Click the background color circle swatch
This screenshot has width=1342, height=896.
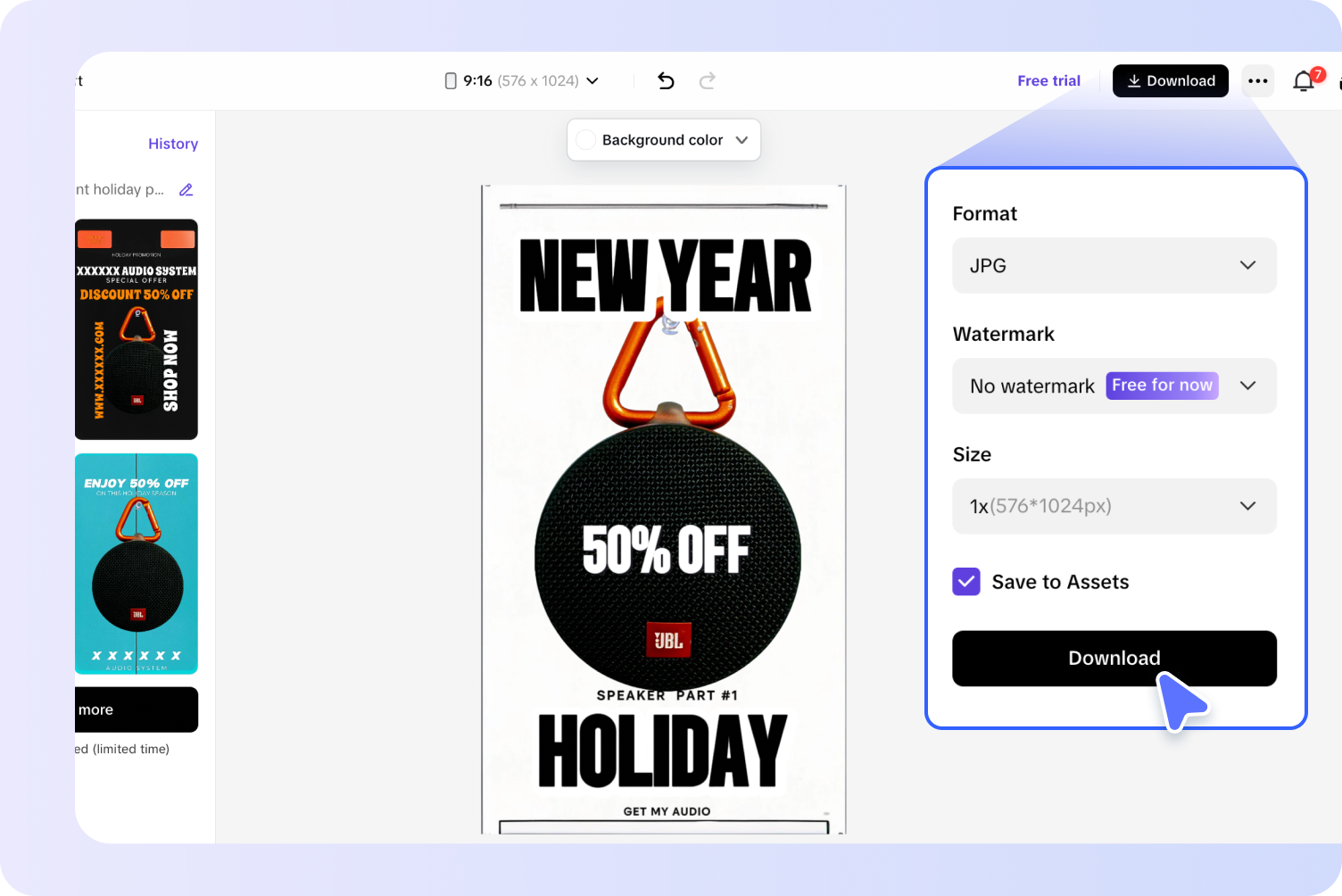point(586,140)
